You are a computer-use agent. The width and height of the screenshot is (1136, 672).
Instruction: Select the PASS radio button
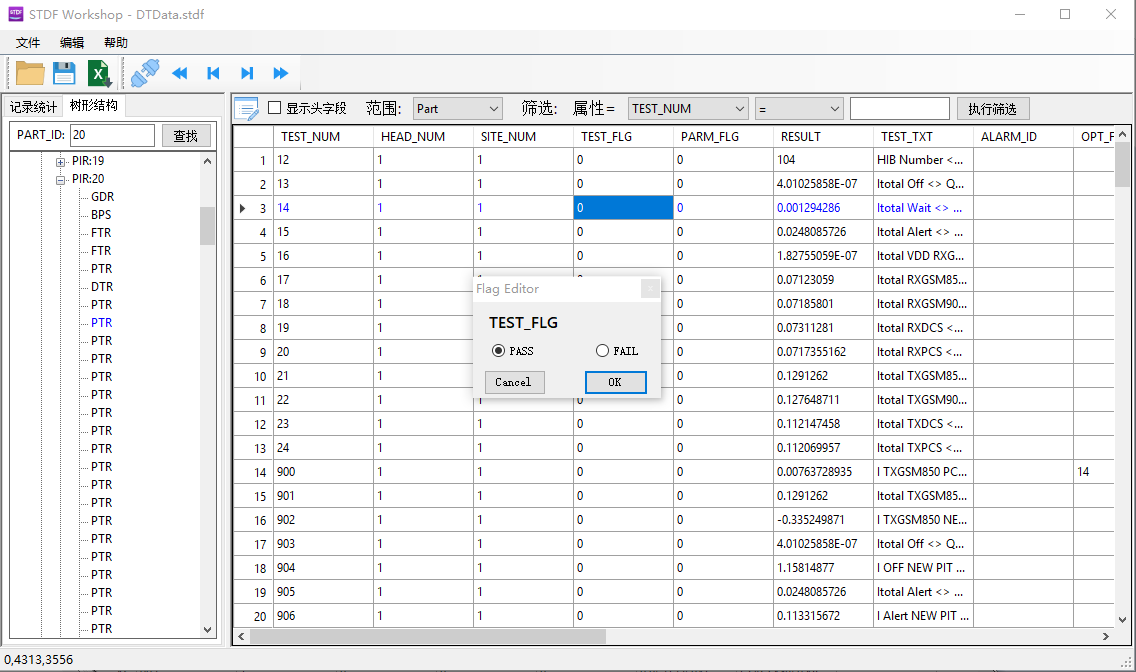[498, 351]
